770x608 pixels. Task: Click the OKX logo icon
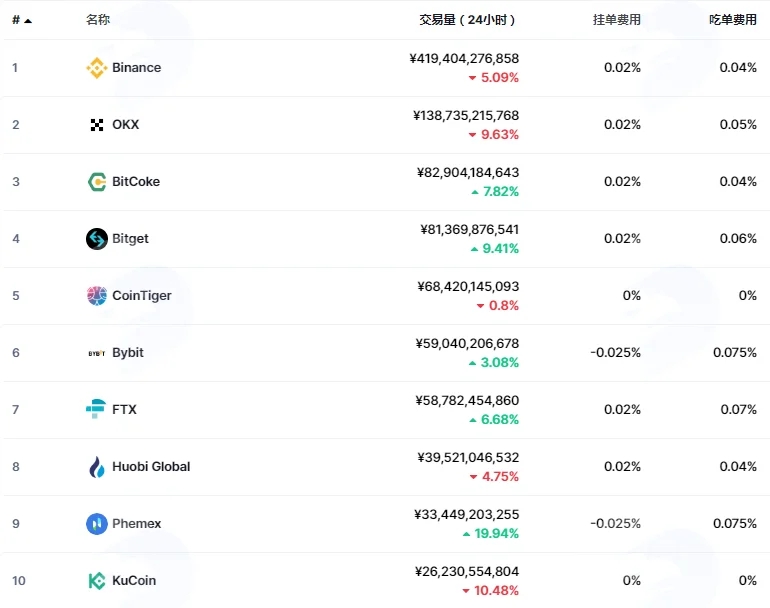click(x=97, y=125)
